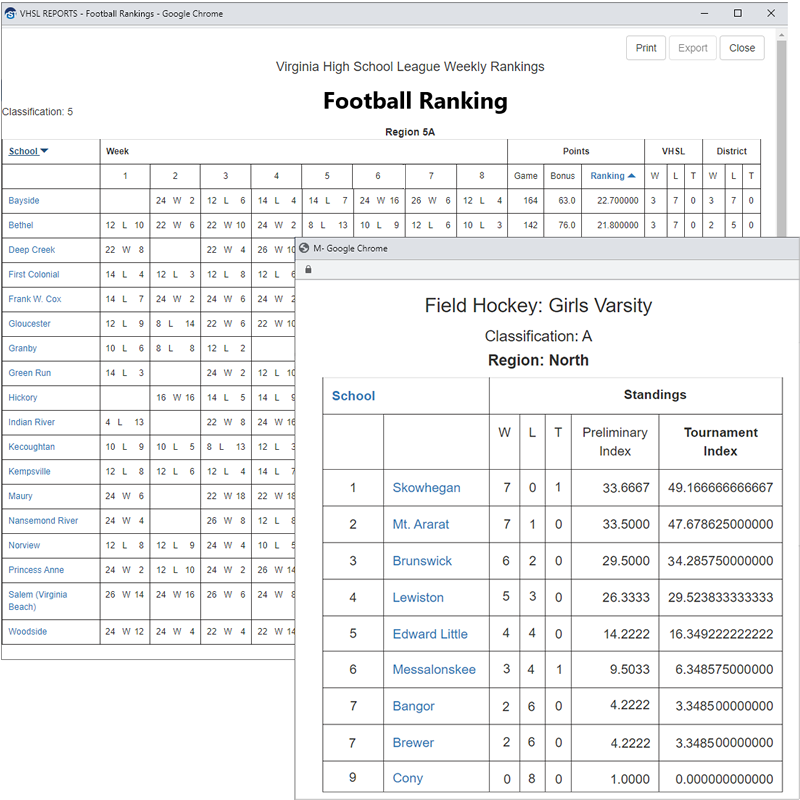The width and height of the screenshot is (800, 800).
Task: Click the School sort arrow in Football table
Action: [44, 151]
